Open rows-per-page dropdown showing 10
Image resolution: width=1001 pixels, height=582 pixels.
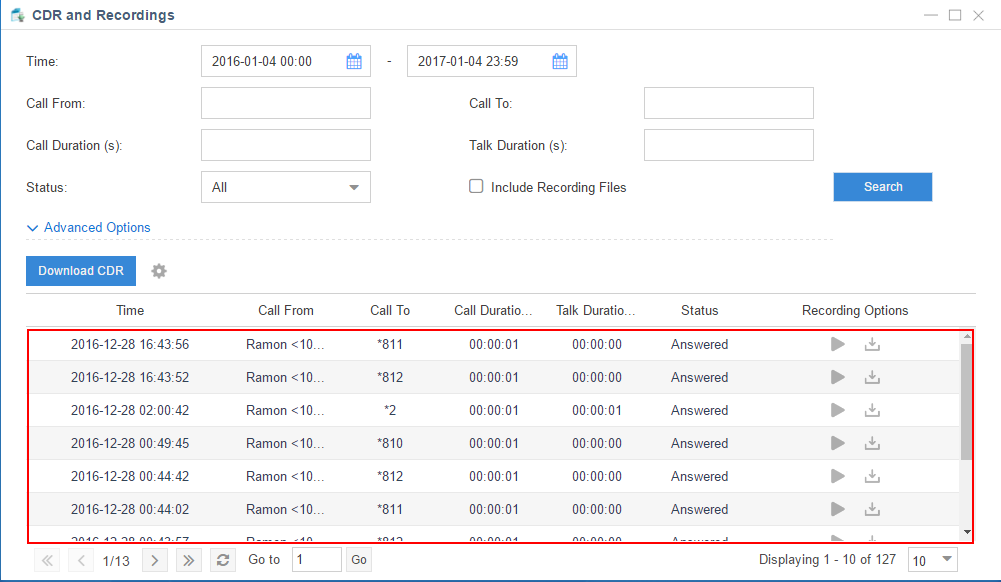tap(932, 560)
